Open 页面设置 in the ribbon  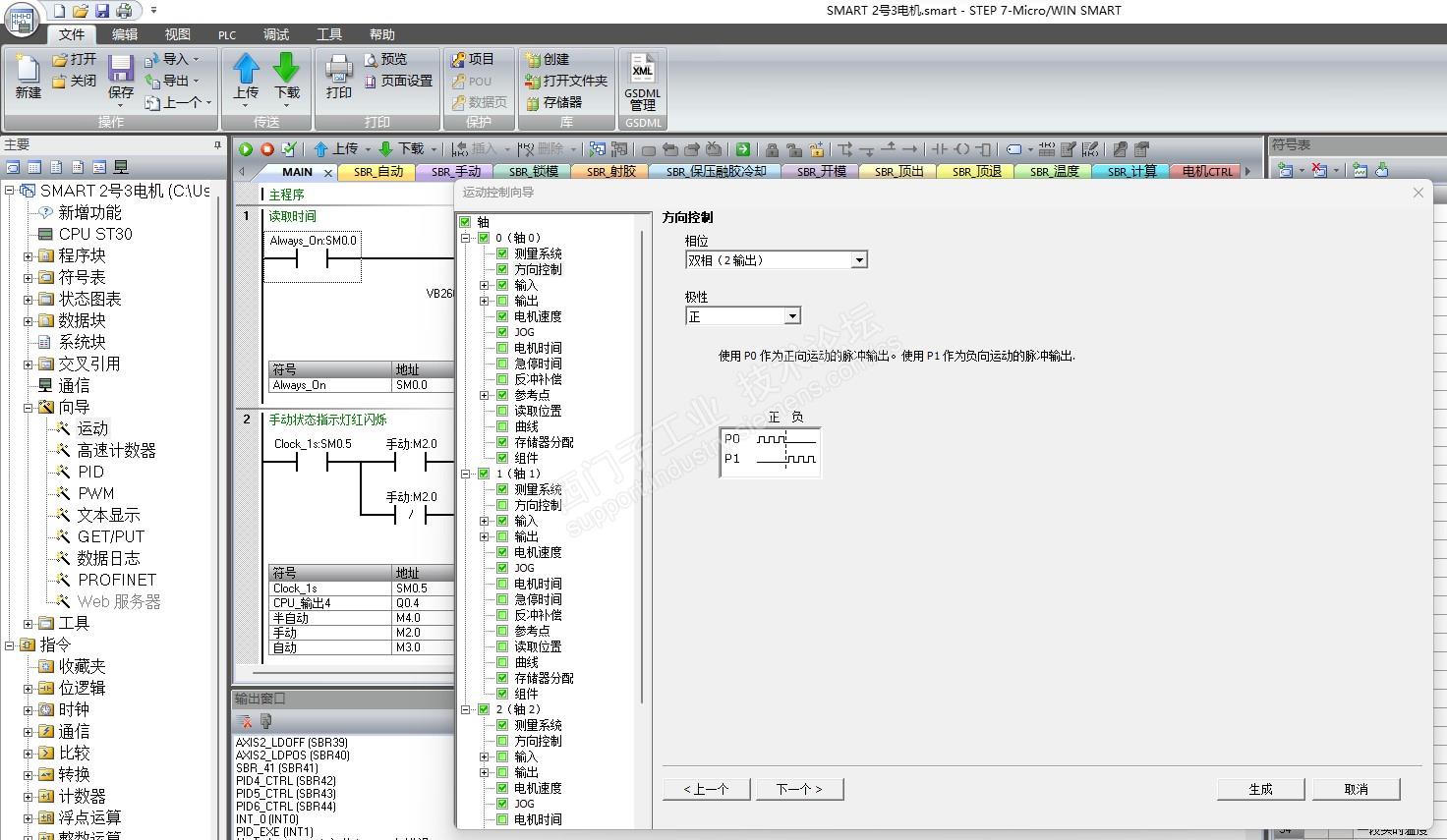399,81
